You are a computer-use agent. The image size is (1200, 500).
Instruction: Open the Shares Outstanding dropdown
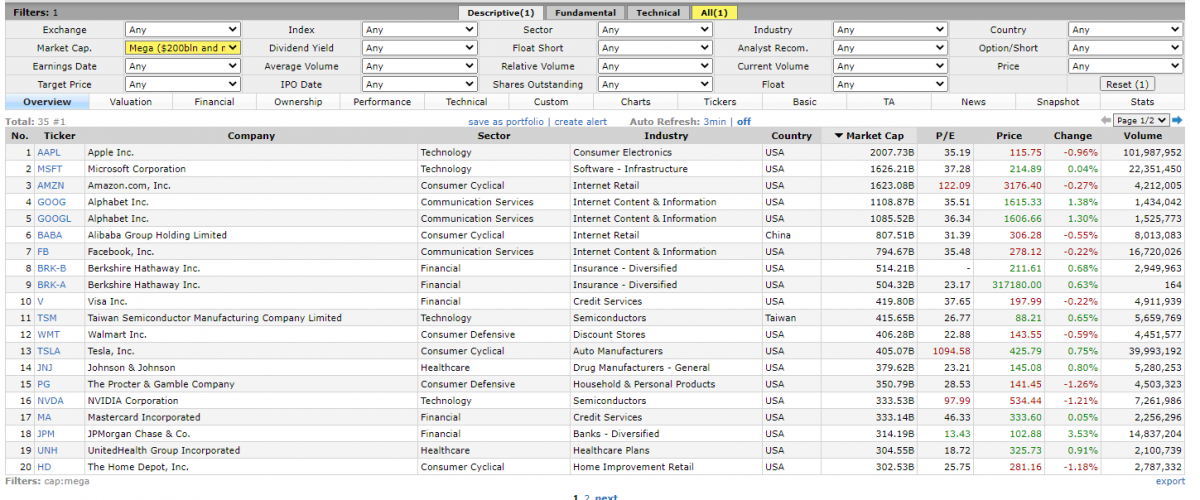tap(655, 84)
